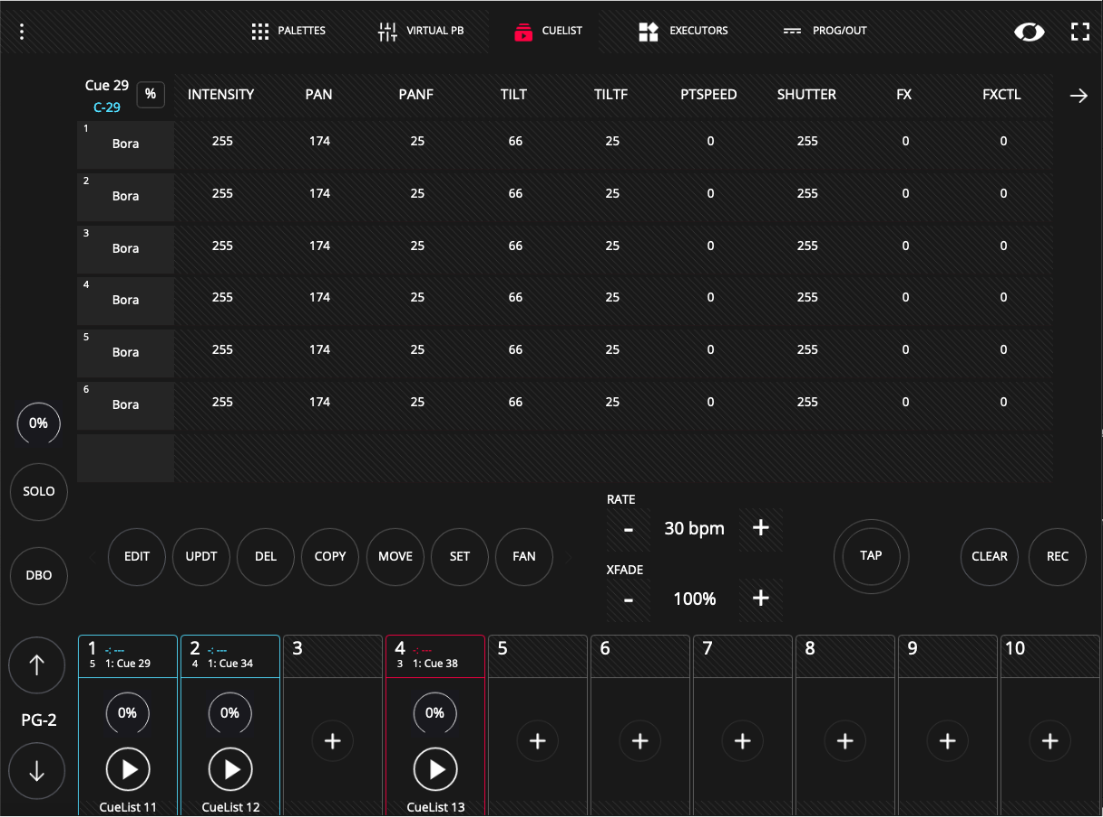Open the three-dot options menu
This screenshot has height=817, width=1103.
(22, 32)
